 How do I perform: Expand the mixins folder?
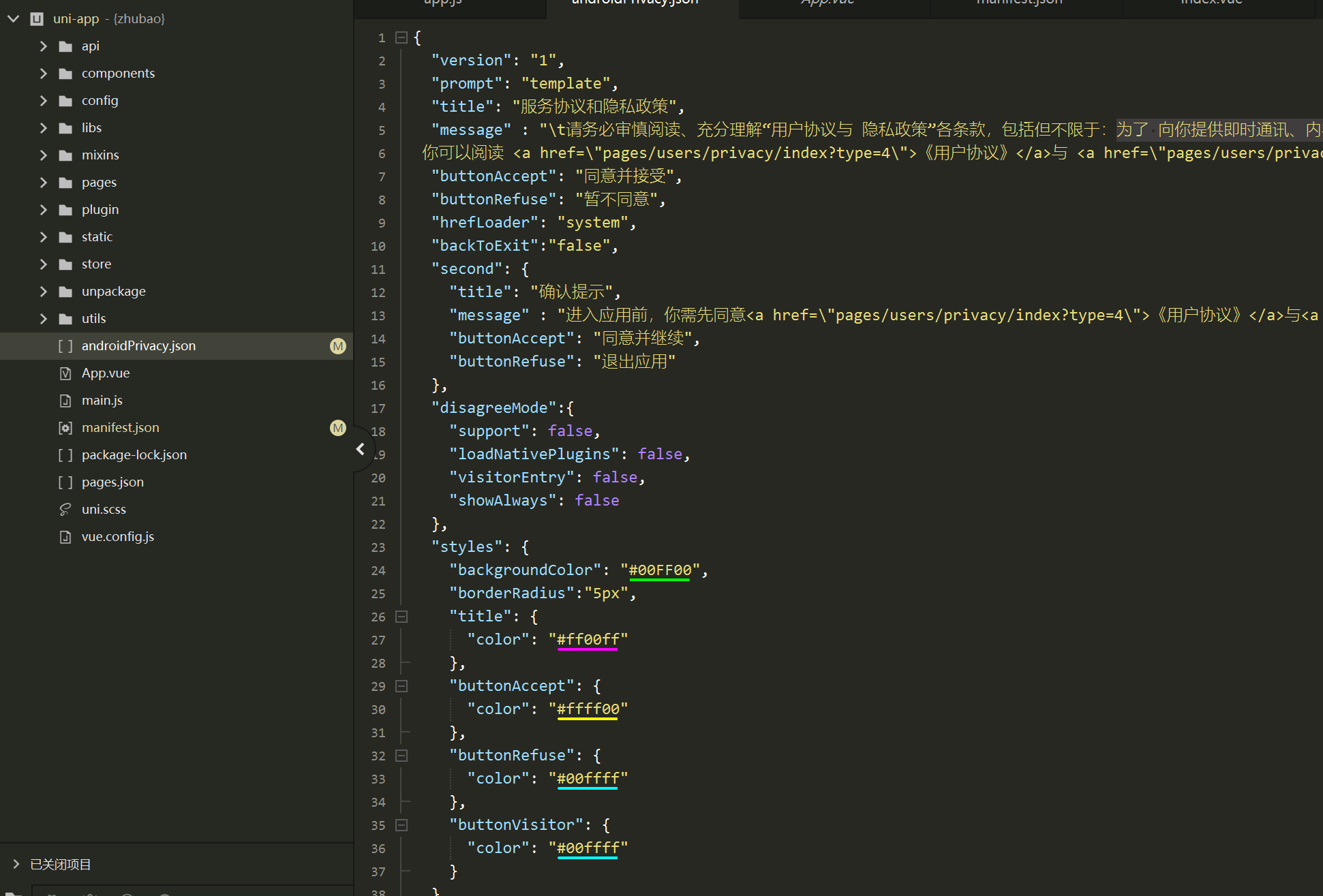(44, 155)
